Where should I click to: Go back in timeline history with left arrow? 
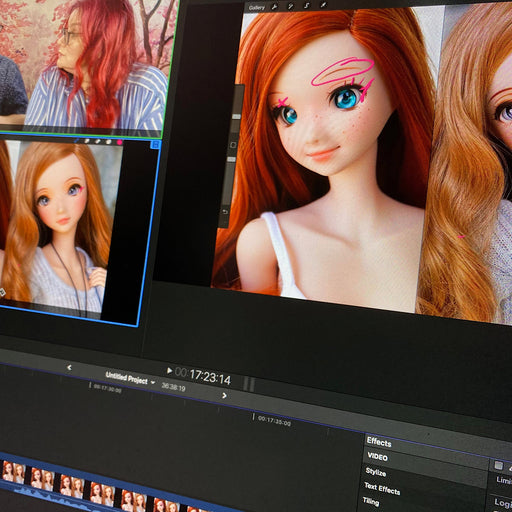point(69,367)
